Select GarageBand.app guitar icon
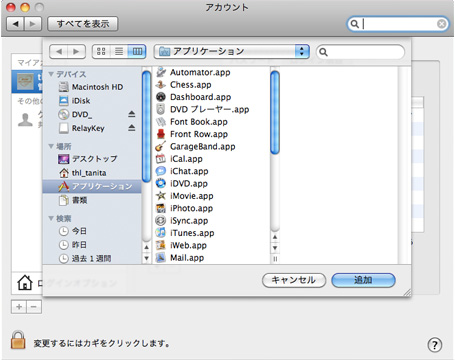Screen dimensions: 455x360 161,146
